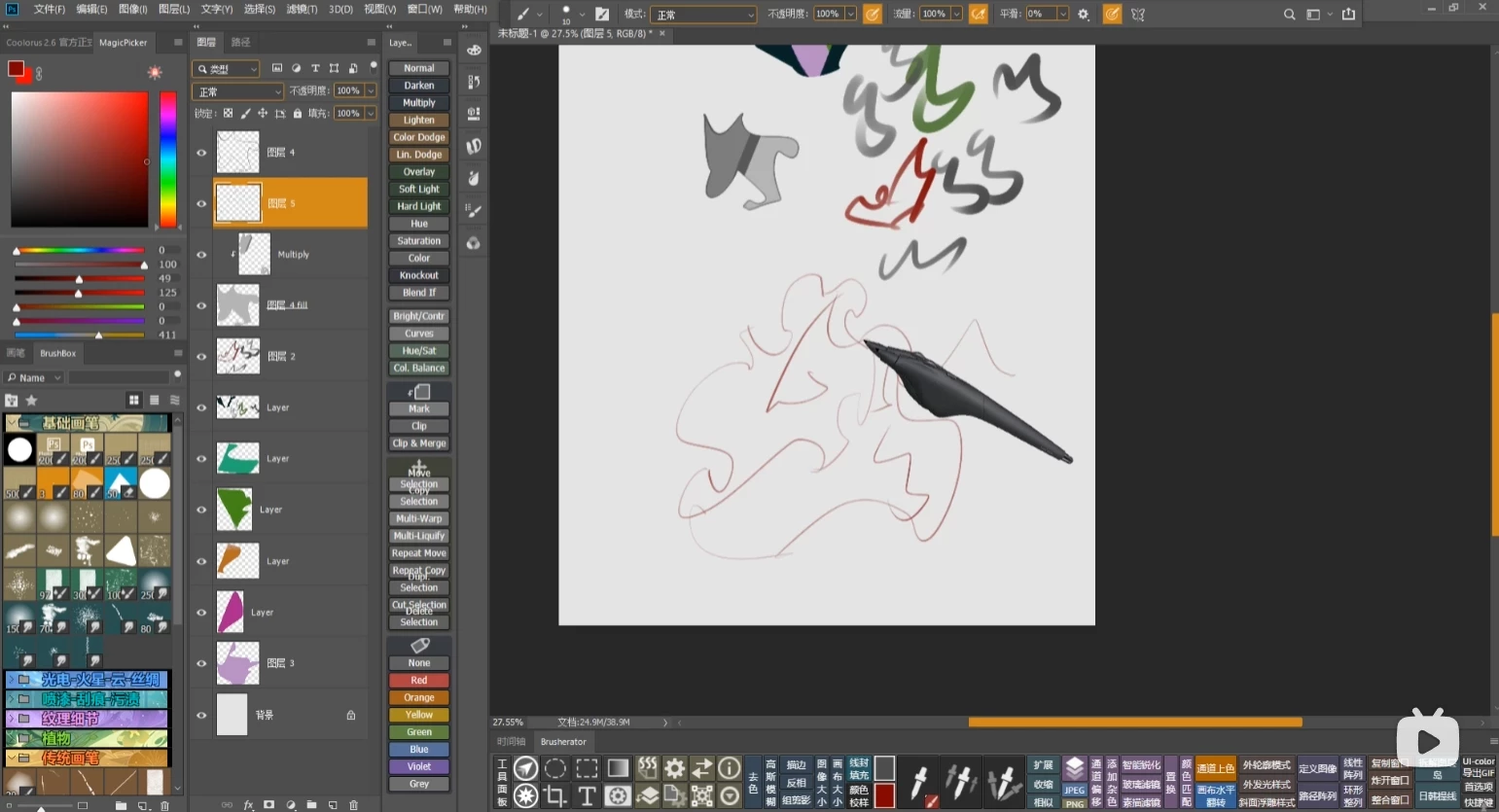Switch BrushBox to grid view
1499x812 pixels.
[x=133, y=400]
